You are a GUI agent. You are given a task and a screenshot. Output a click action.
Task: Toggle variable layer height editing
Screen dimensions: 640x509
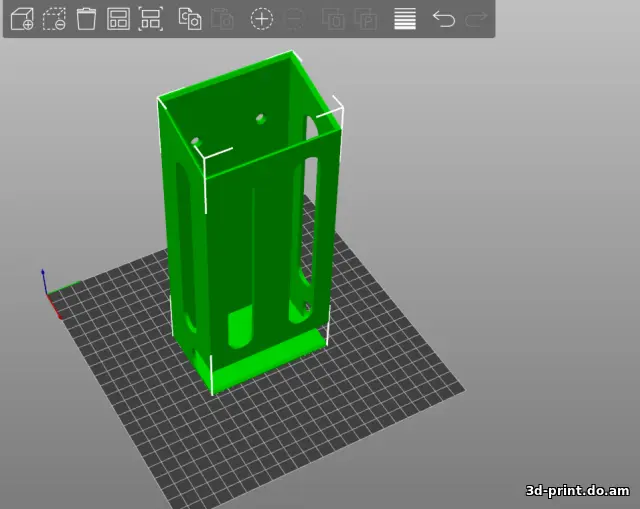tap(405, 19)
